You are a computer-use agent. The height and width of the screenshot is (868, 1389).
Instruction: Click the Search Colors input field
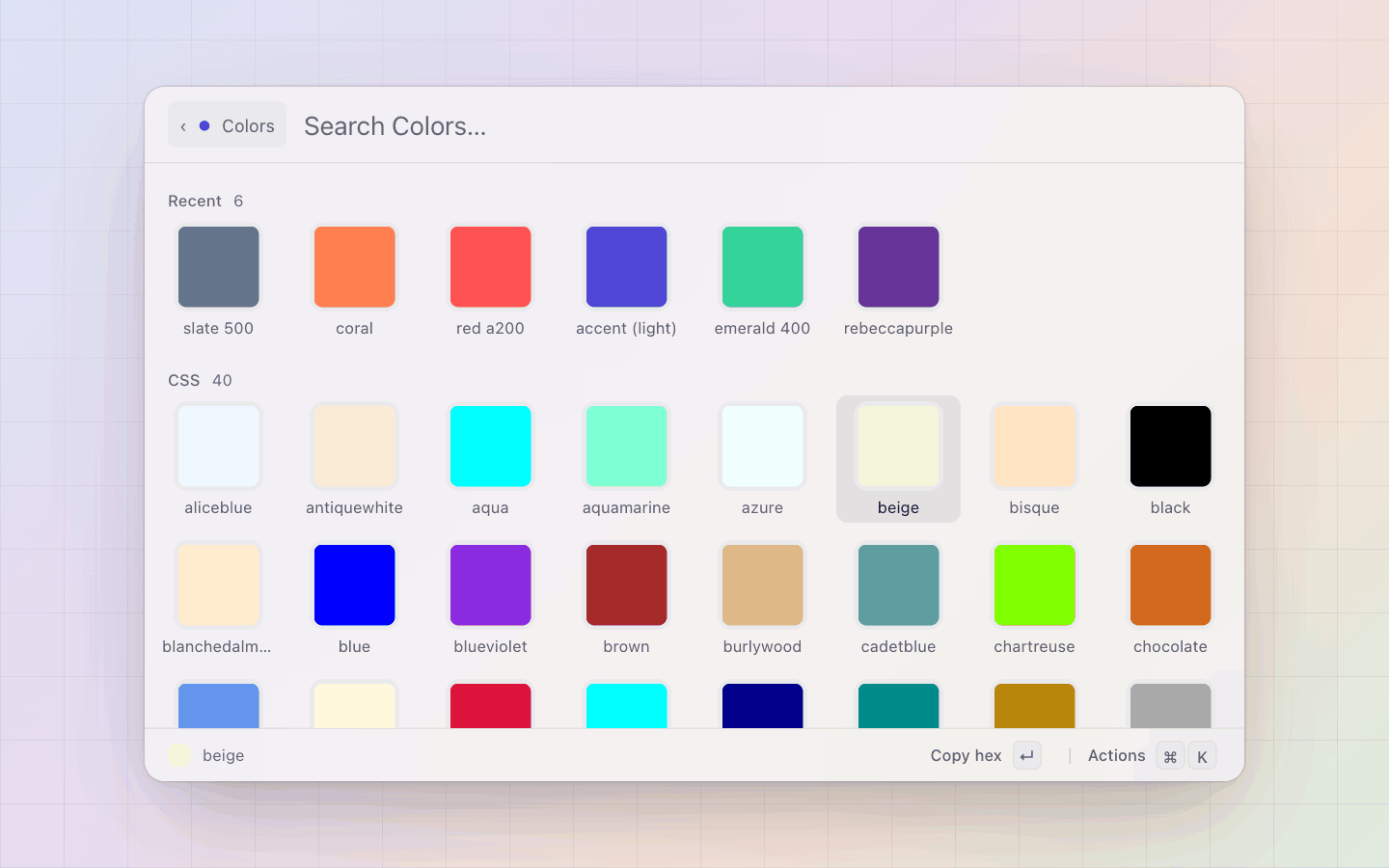[762, 126]
